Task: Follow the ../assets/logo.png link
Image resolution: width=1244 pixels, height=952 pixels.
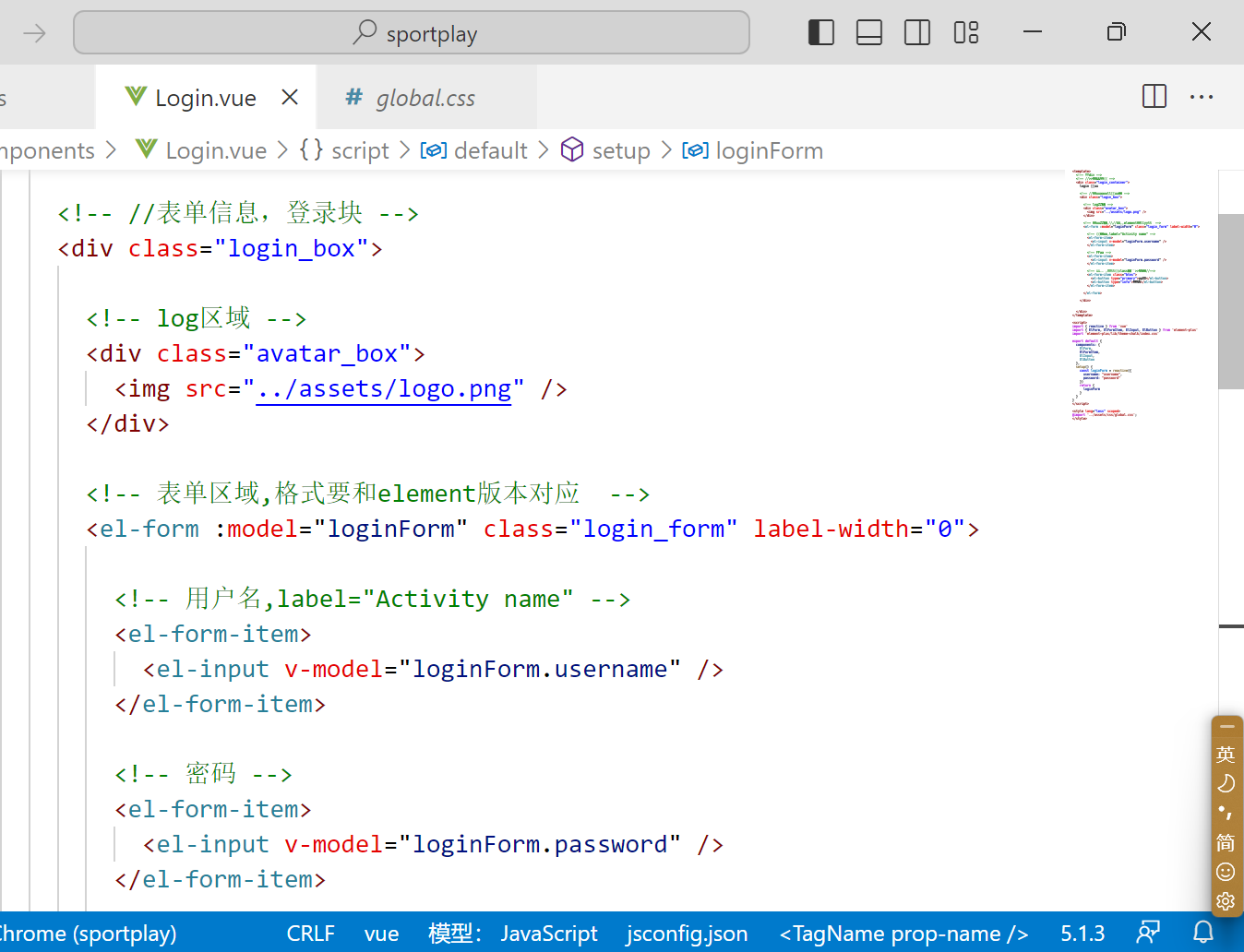Action: coord(384,389)
